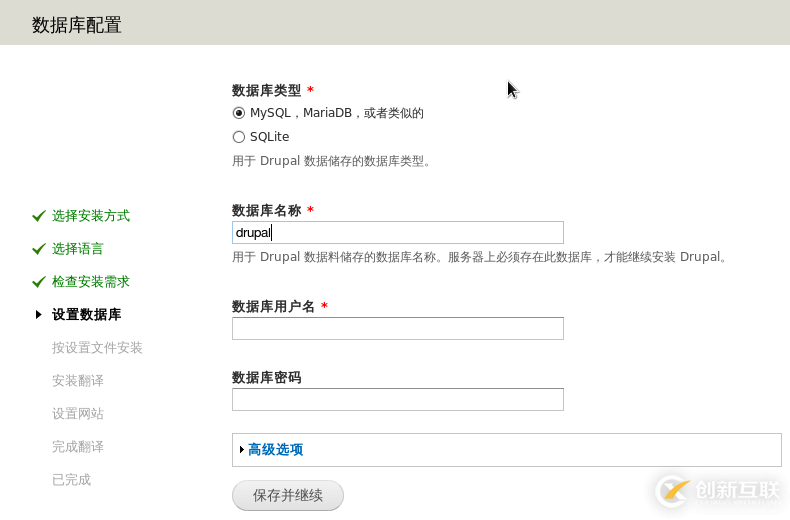Click the description 用于 Drupal 数据储存的数据库类型

(x=331, y=161)
